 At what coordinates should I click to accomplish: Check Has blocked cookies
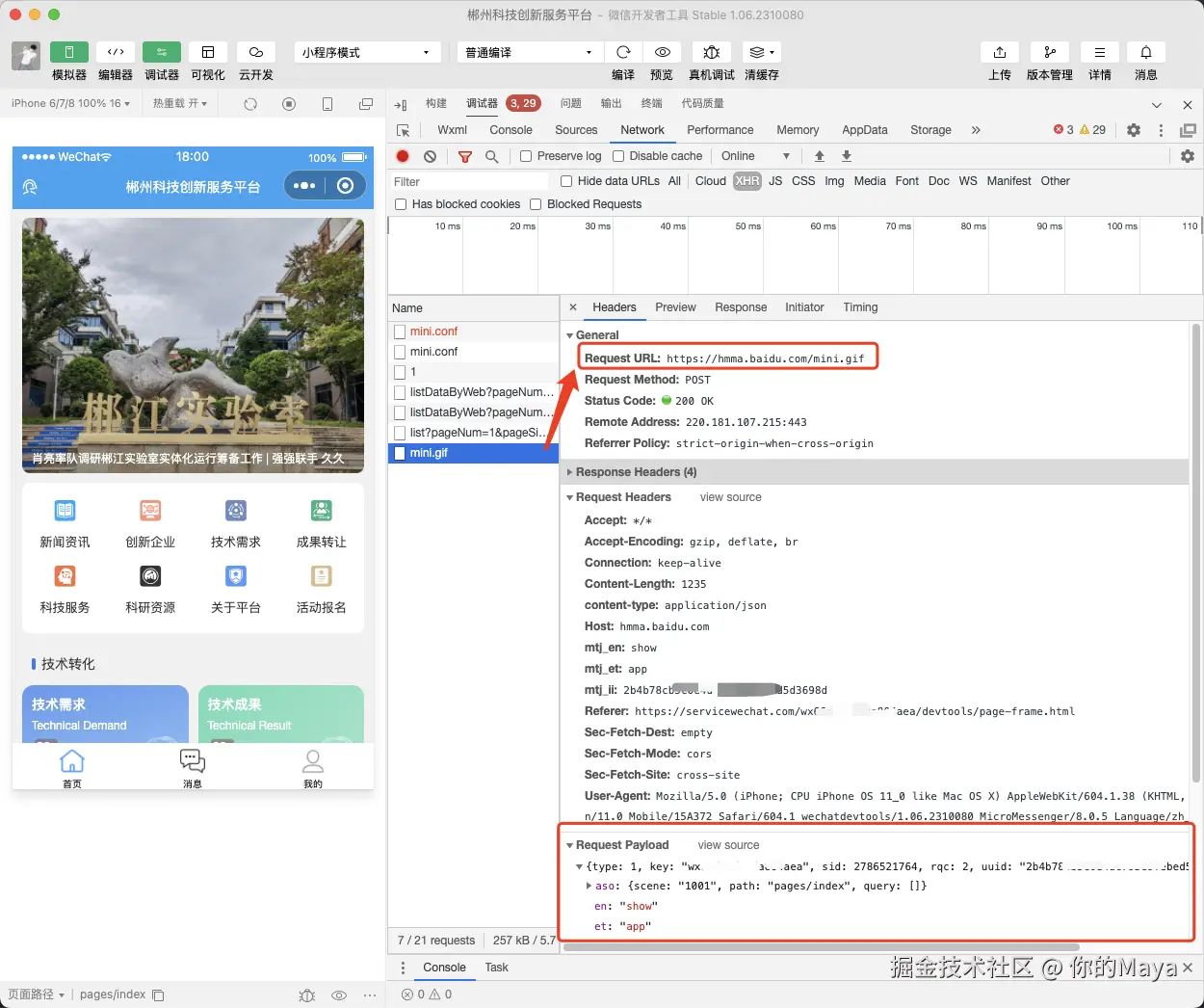pos(401,204)
